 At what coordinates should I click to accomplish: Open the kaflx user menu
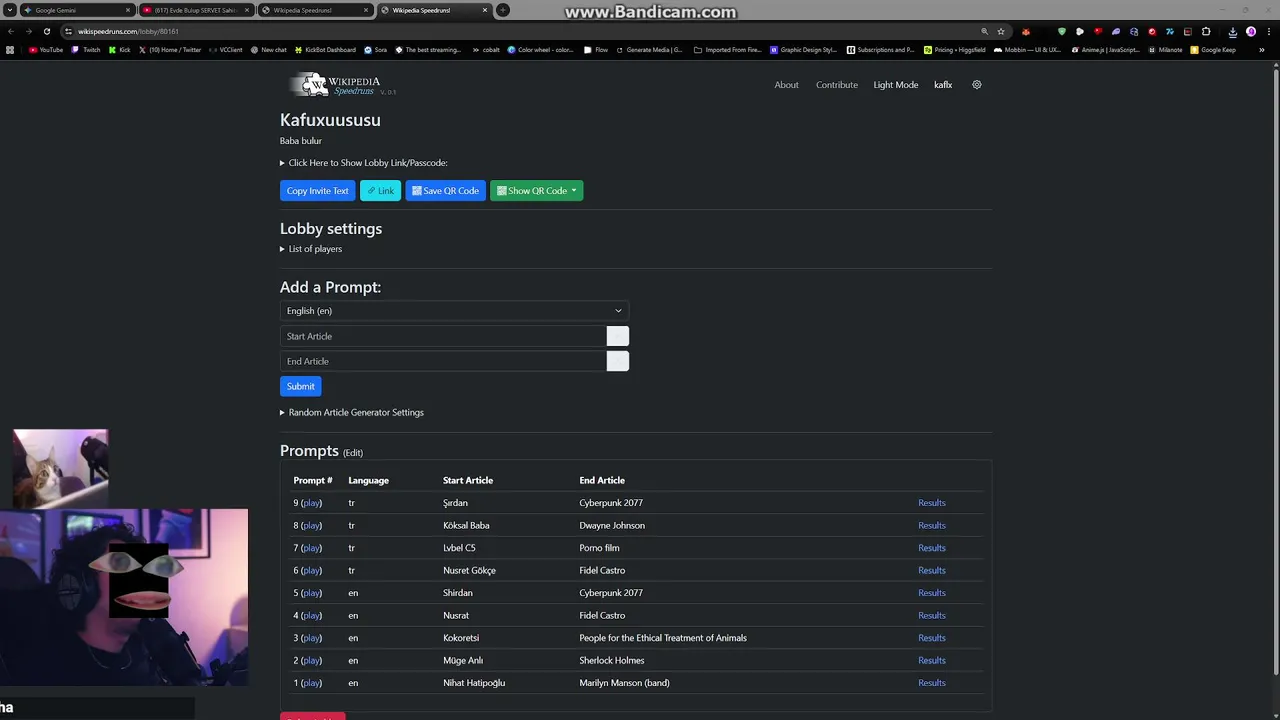coord(943,85)
